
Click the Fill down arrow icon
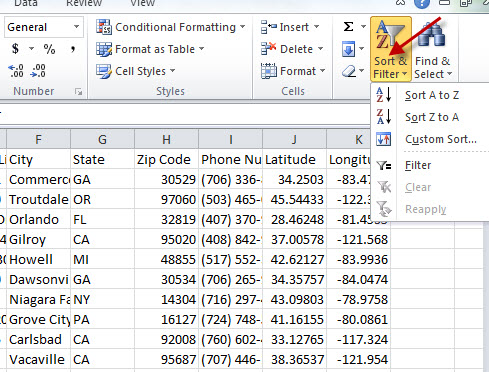pyautogui.click(x=349, y=50)
